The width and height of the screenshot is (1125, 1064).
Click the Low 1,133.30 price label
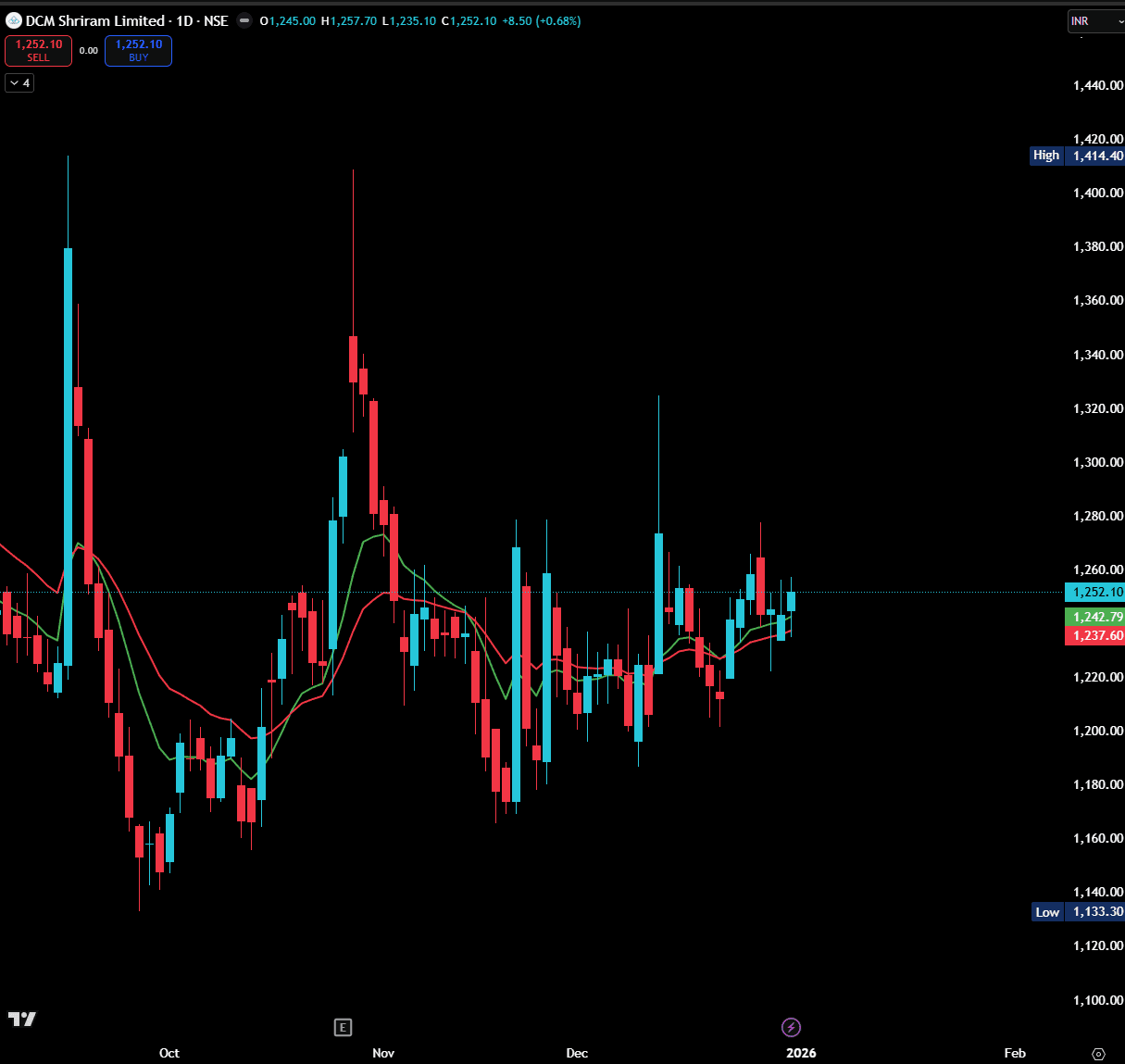coord(1078,912)
